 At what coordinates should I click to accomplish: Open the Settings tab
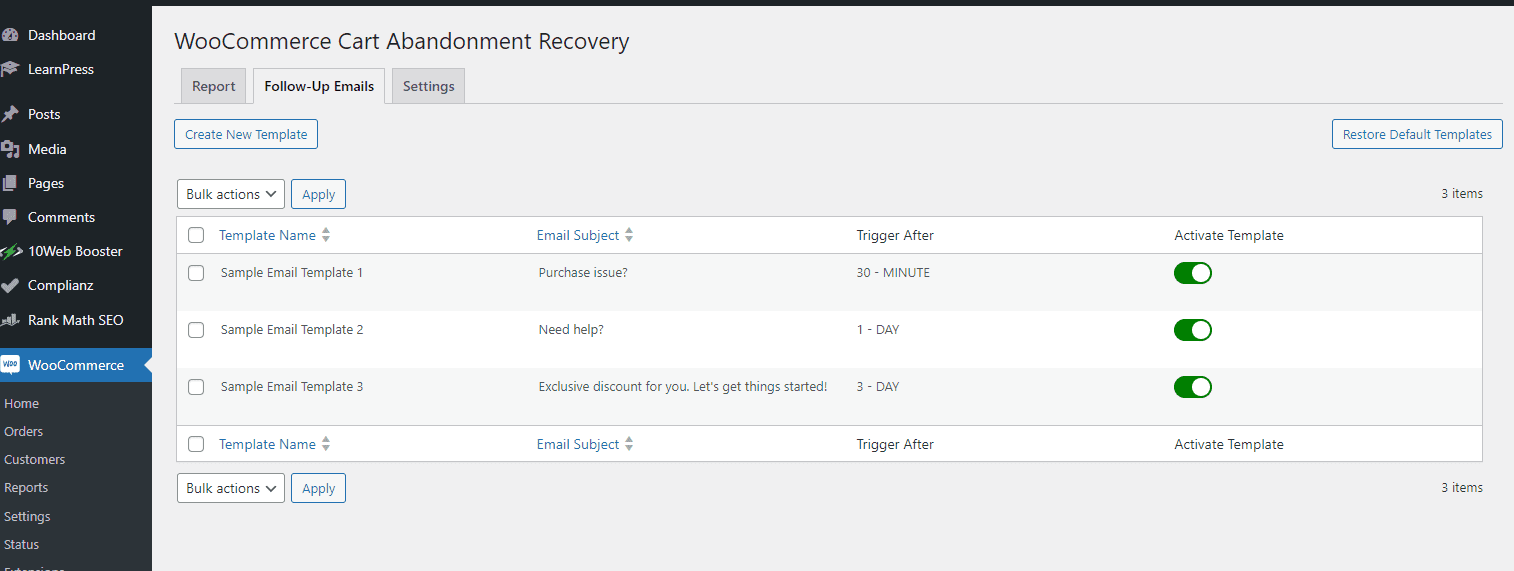click(x=428, y=86)
